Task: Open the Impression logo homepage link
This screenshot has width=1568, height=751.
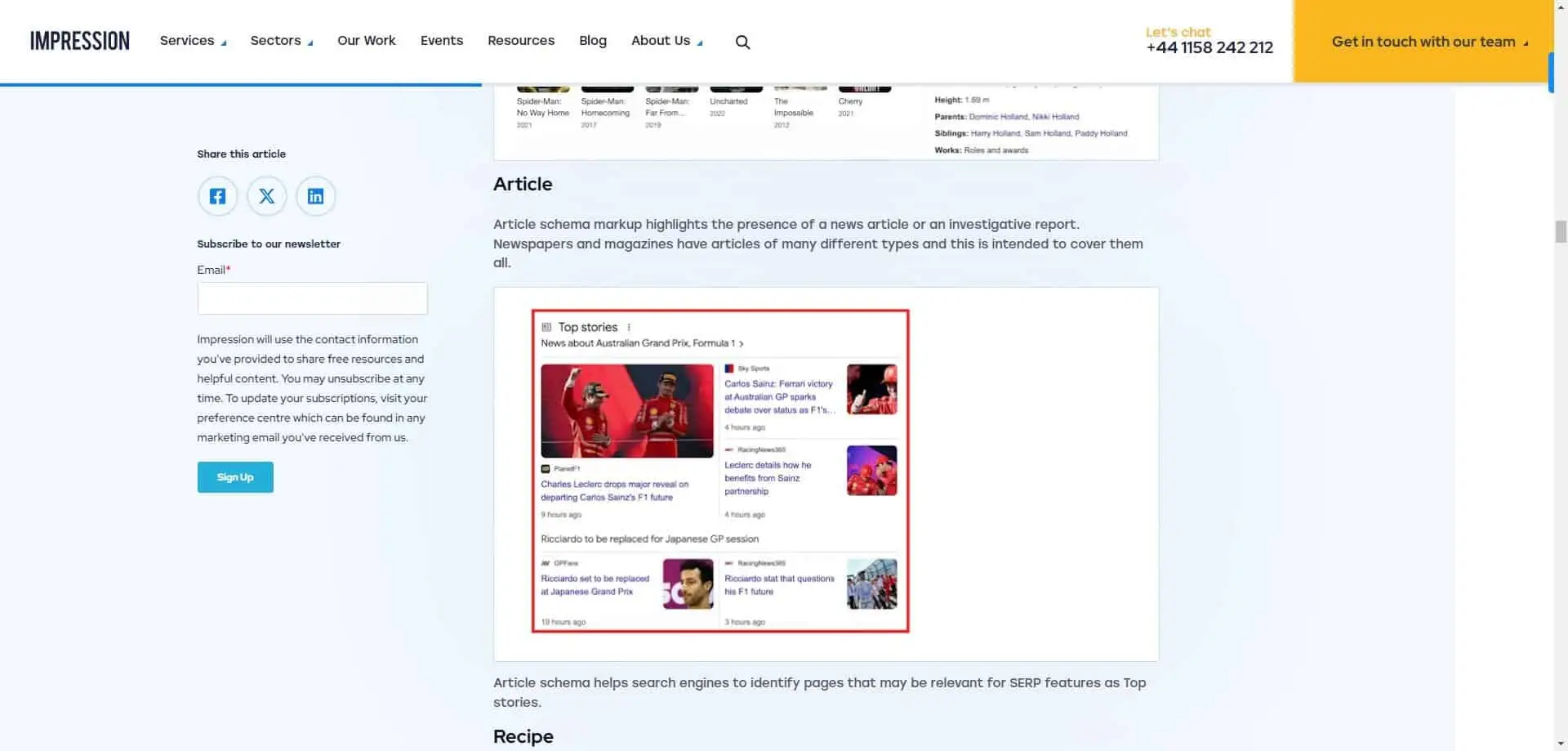Action: pos(80,41)
